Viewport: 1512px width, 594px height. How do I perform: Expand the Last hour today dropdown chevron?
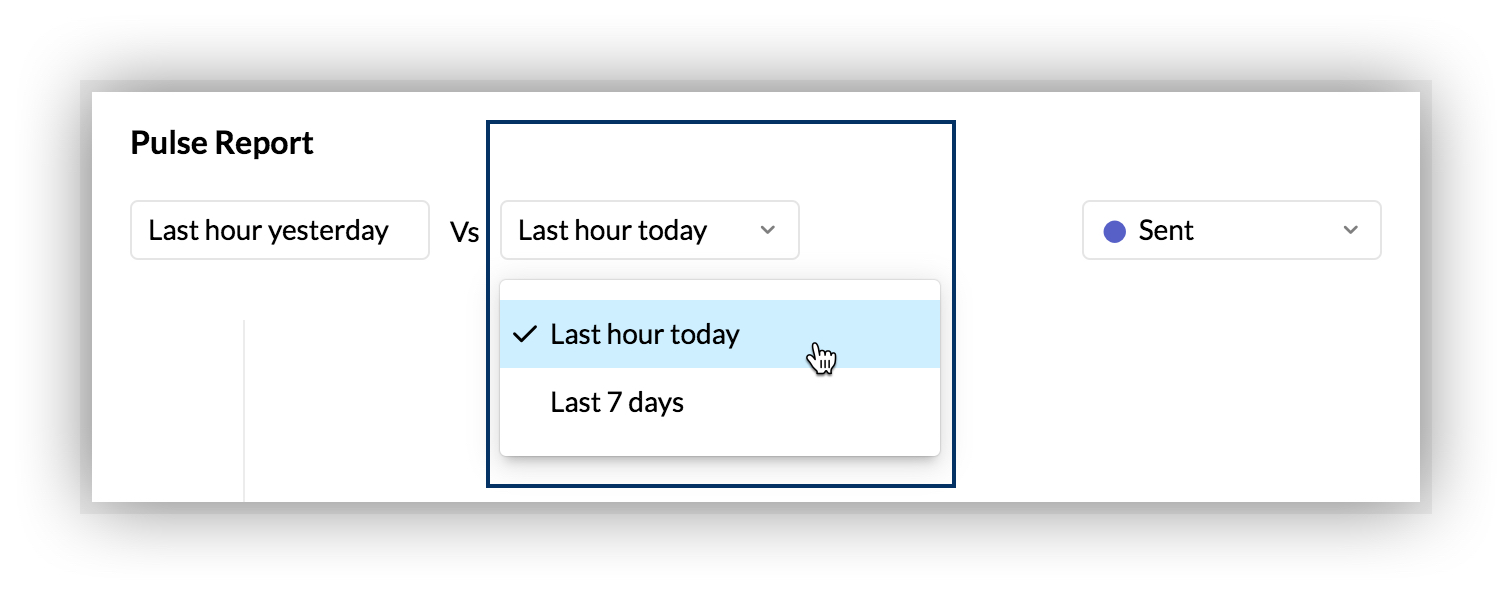(767, 230)
